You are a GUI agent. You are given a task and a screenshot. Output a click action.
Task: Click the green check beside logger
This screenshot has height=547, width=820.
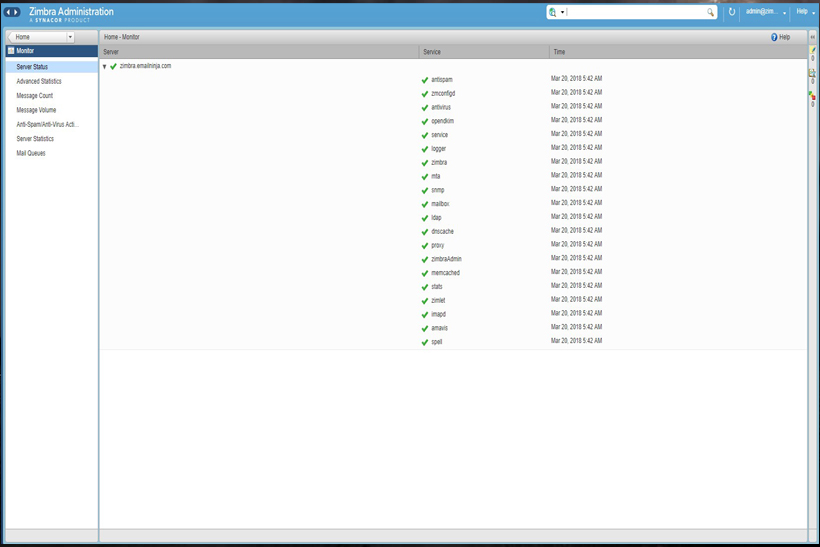(x=425, y=149)
